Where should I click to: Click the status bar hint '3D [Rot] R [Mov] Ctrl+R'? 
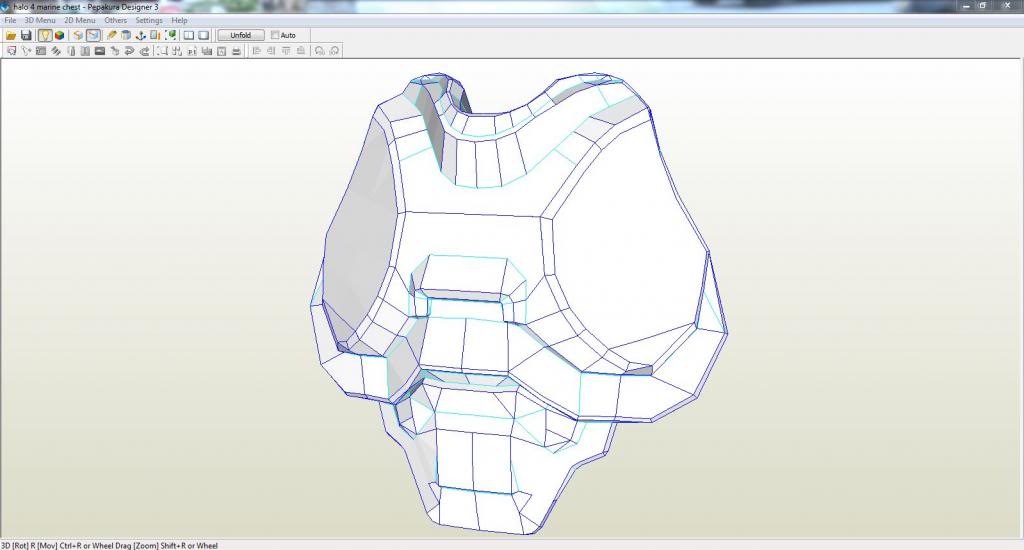click(41, 545)
